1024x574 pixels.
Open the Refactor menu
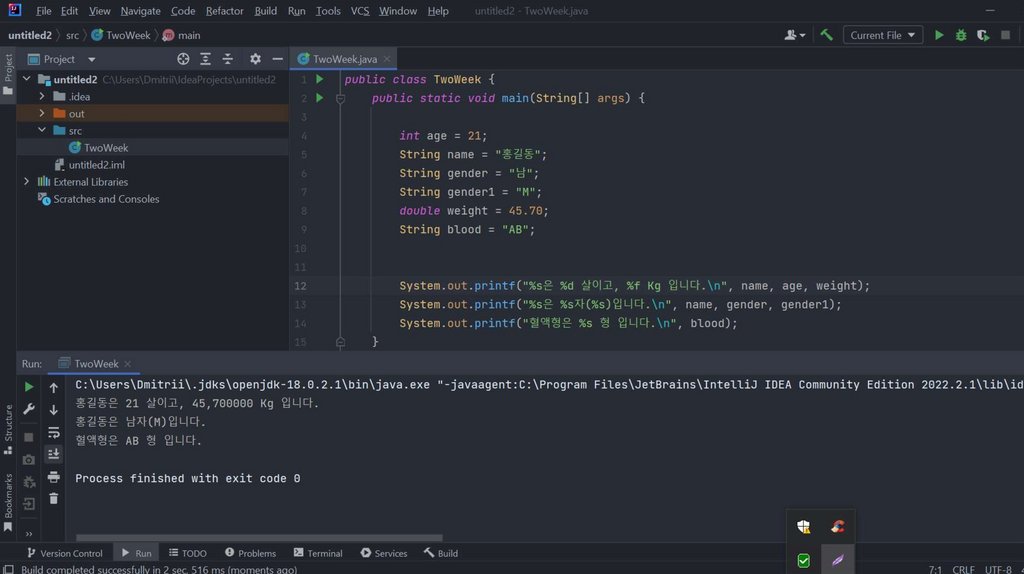pyautogui.click(x=224, y=11)
